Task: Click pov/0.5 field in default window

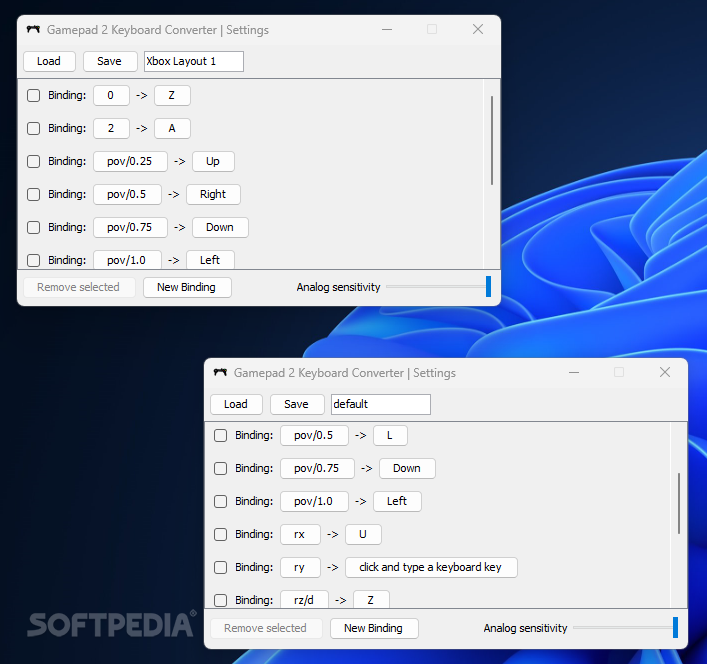Action: click(x=314, y=435)
